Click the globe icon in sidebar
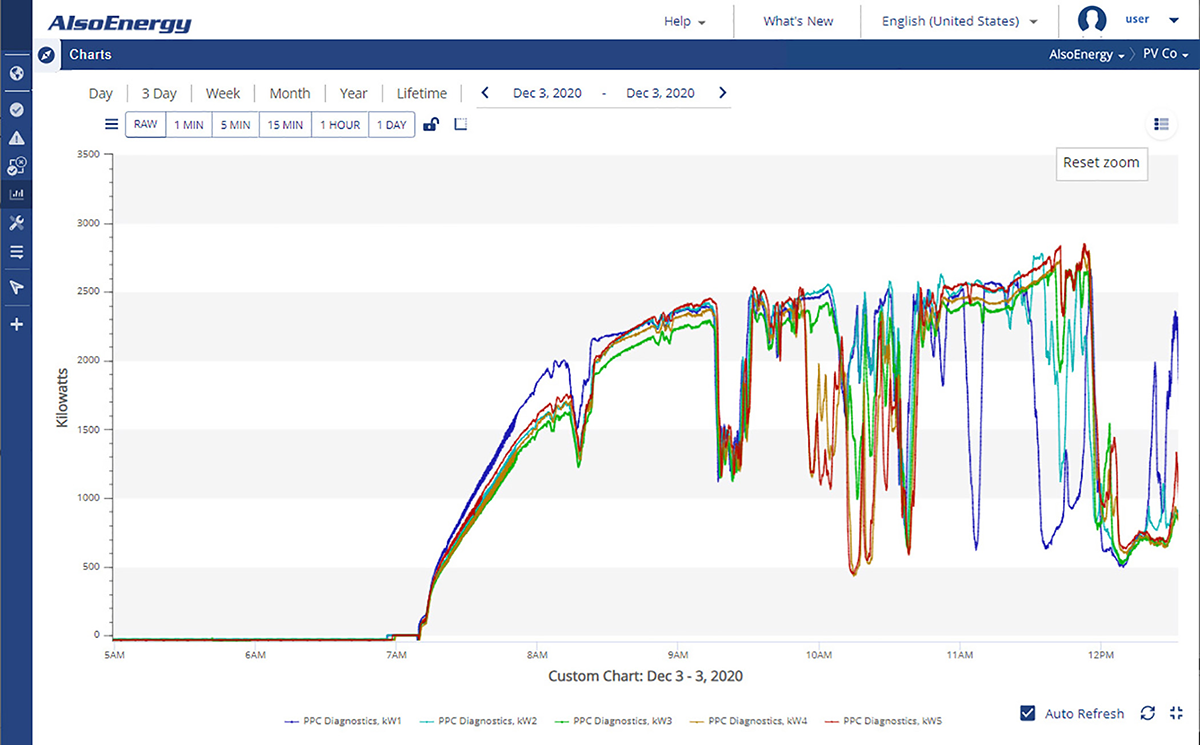Image resolution: width=1200 pixels, height=745 pixels. pyautogui.click(x=16, y=74)
